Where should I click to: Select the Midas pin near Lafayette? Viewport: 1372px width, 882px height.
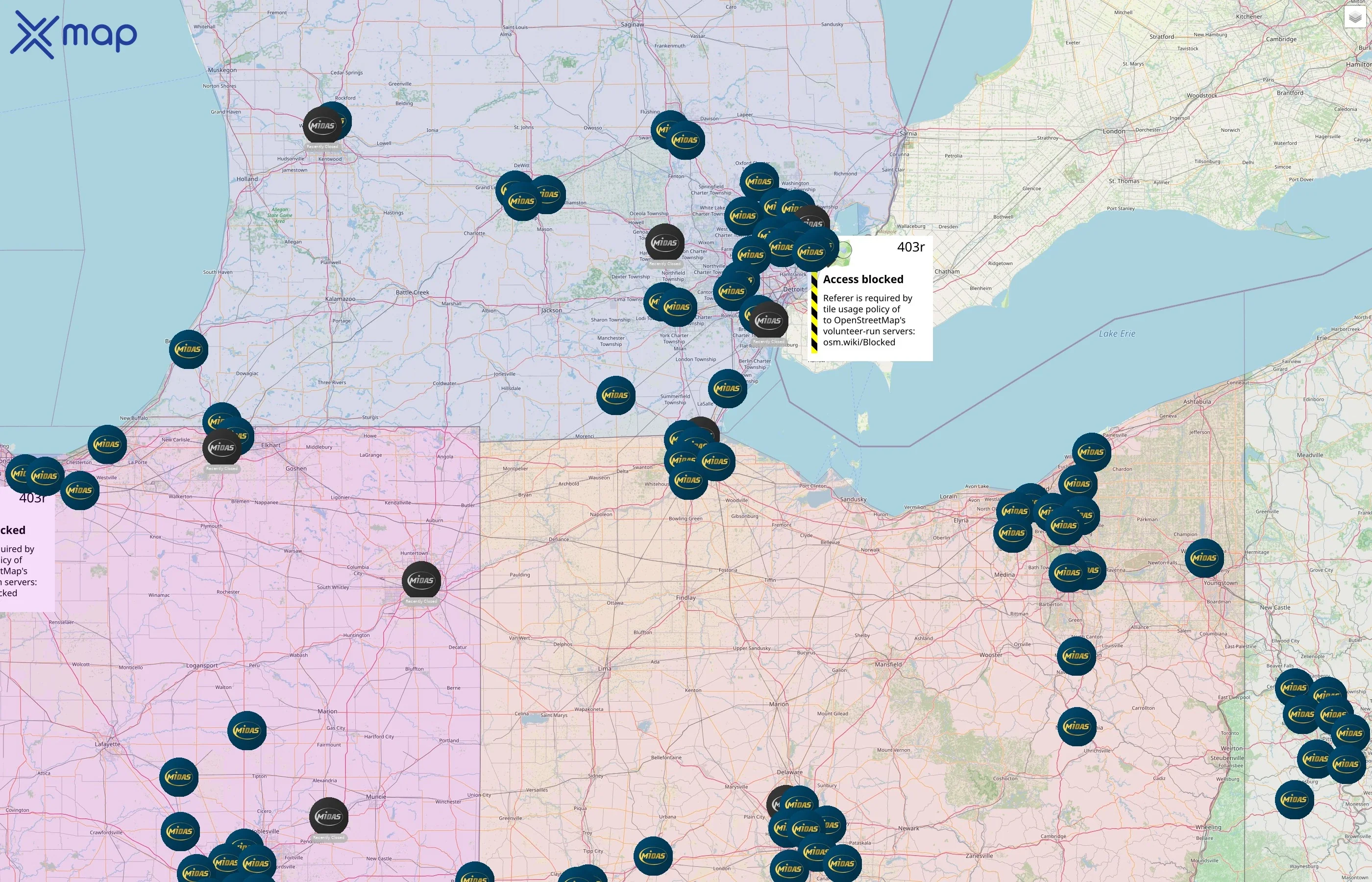(x=180, y=777)
